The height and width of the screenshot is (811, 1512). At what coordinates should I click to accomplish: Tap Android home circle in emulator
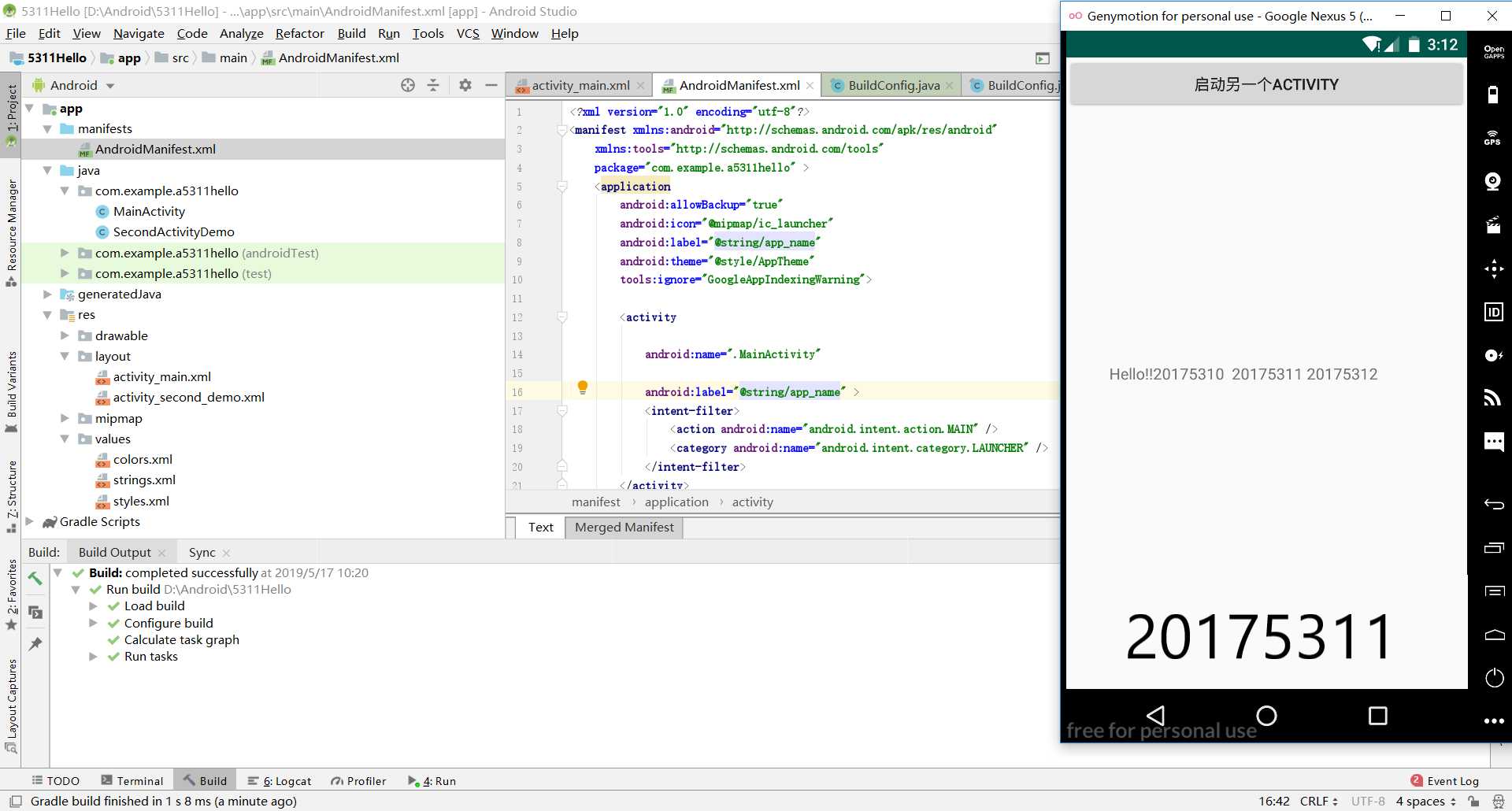[x=1266, y=715]
